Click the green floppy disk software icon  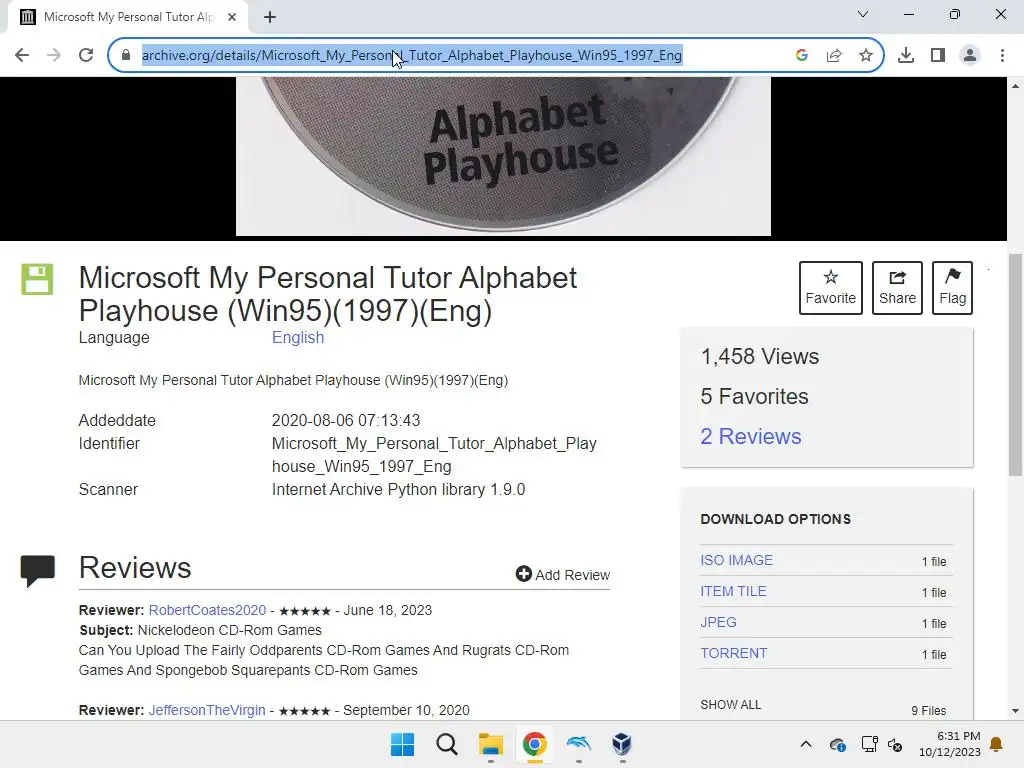pyautogui.click(x=37, y=280)
